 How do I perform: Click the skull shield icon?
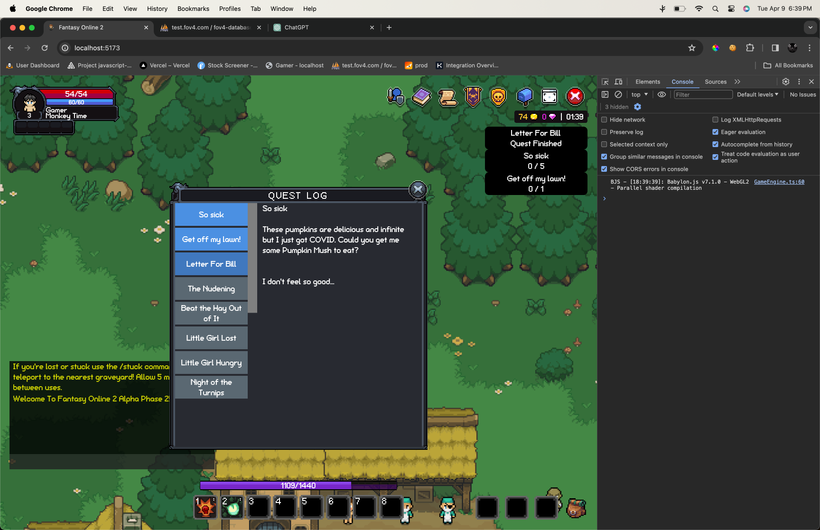click(498, 97)
